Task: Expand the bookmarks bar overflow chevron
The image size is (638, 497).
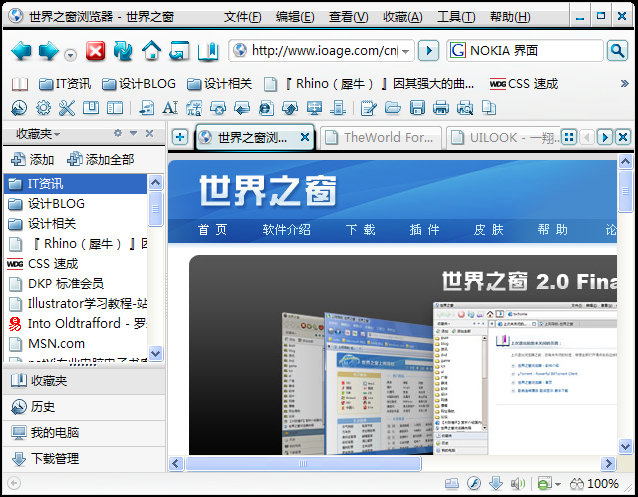Action: pos(624,84)
